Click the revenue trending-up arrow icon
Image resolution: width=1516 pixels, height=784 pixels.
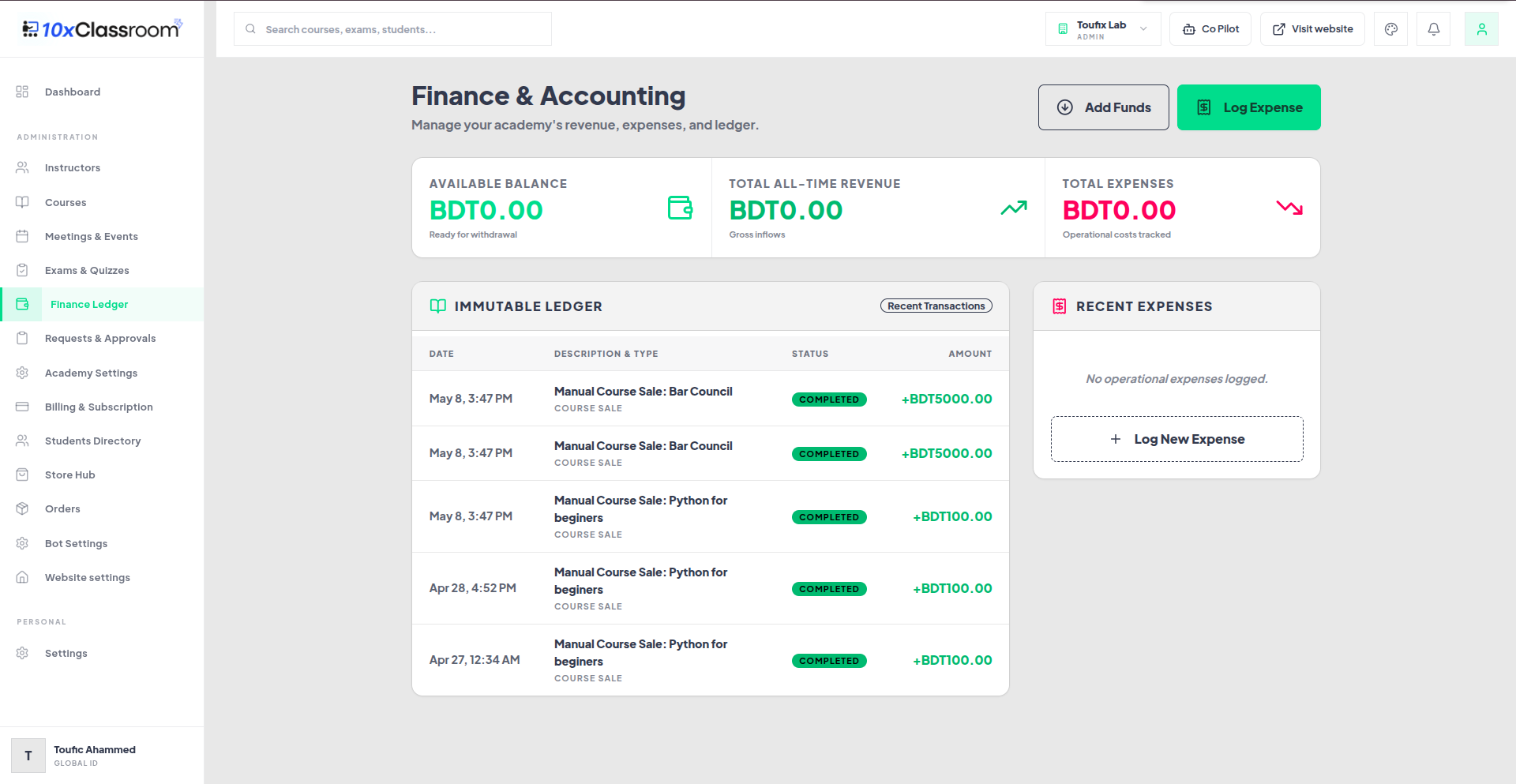1014,208
